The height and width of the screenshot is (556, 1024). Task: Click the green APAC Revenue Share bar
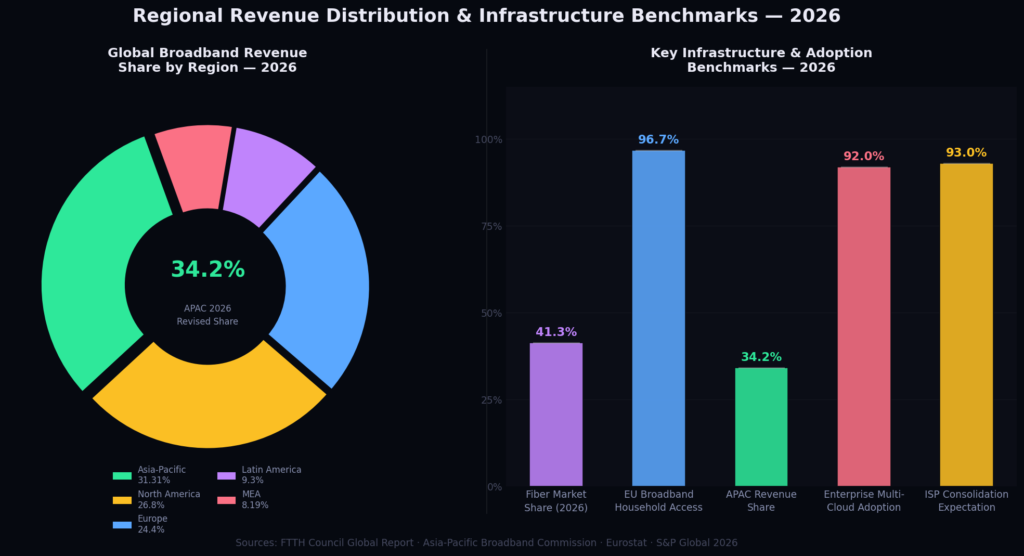click(761, 427)
